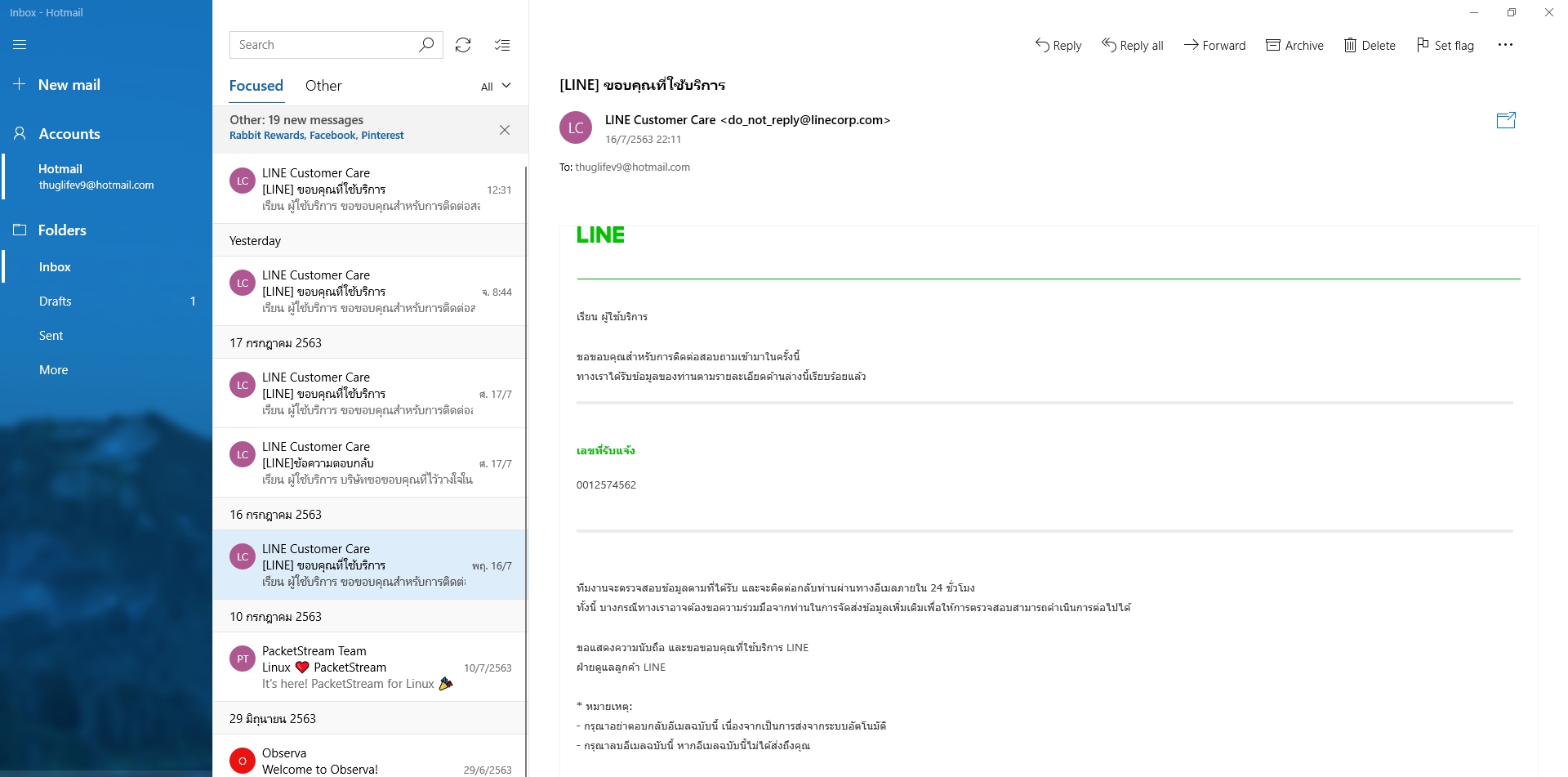
Task: Open the Observa welcome email
Action: pos(369,757)
